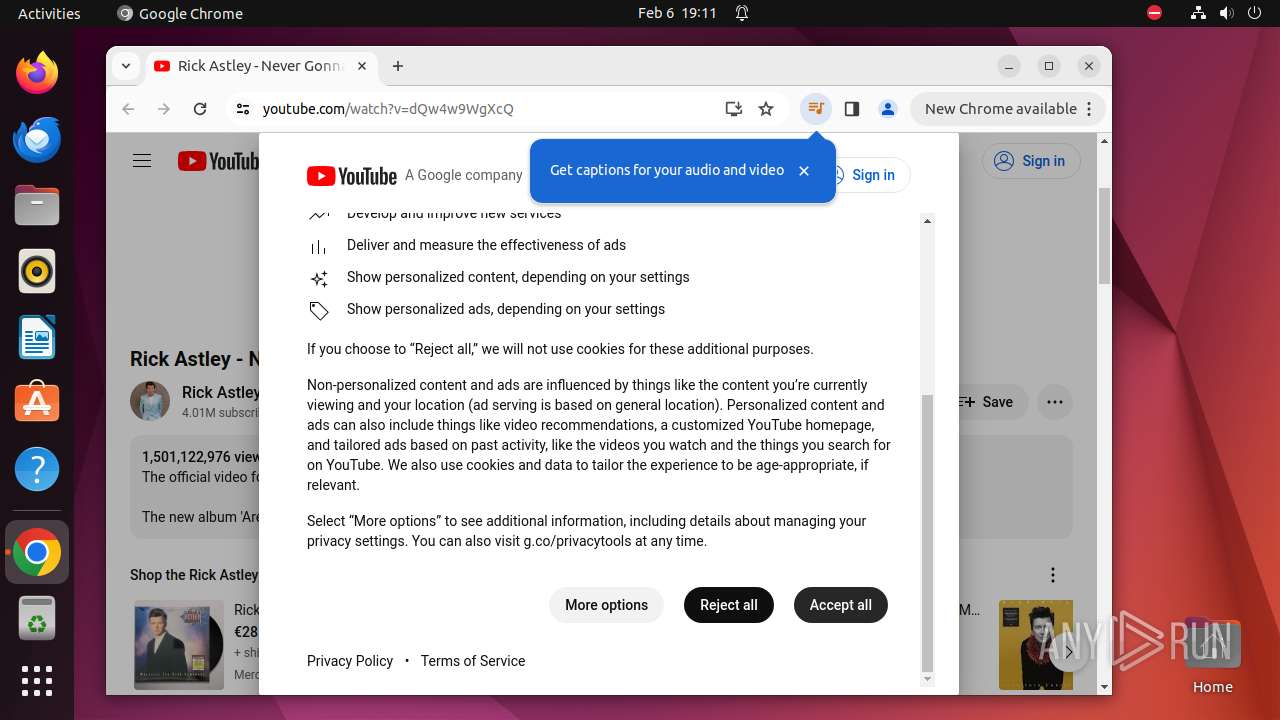Click the g.co/privacytools paragraph text
Viewport: 1280px width, 720px height.
click(586, 531)
